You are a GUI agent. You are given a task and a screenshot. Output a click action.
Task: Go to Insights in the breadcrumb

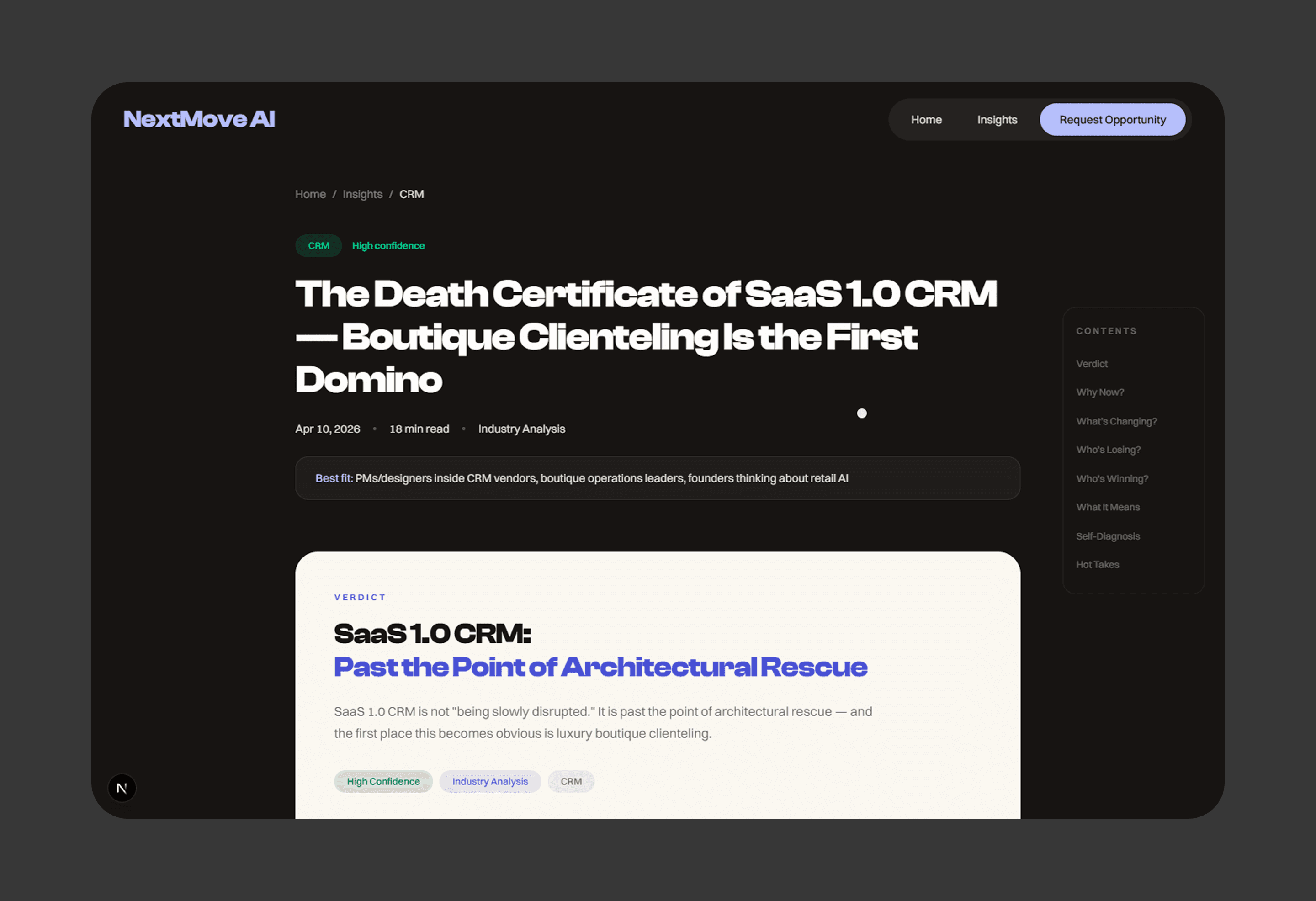click(x=362, y=194)
